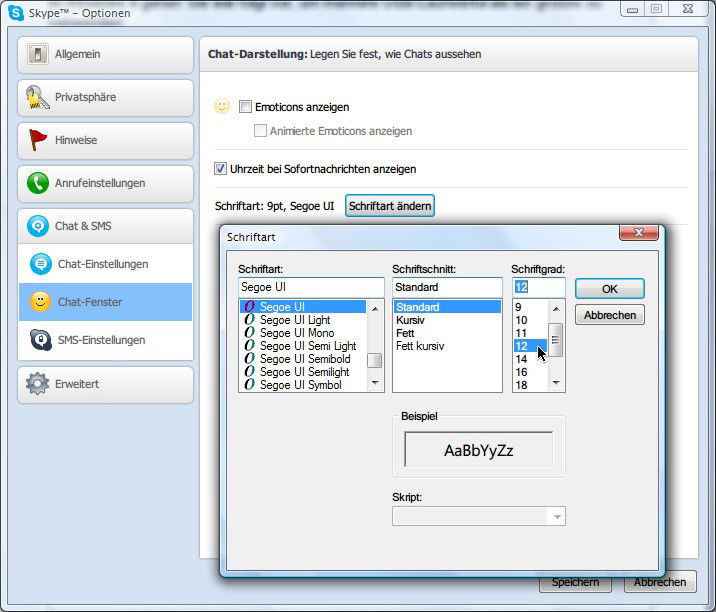
Task: Click the Schriftart name input field
Action: pos(311,287)
